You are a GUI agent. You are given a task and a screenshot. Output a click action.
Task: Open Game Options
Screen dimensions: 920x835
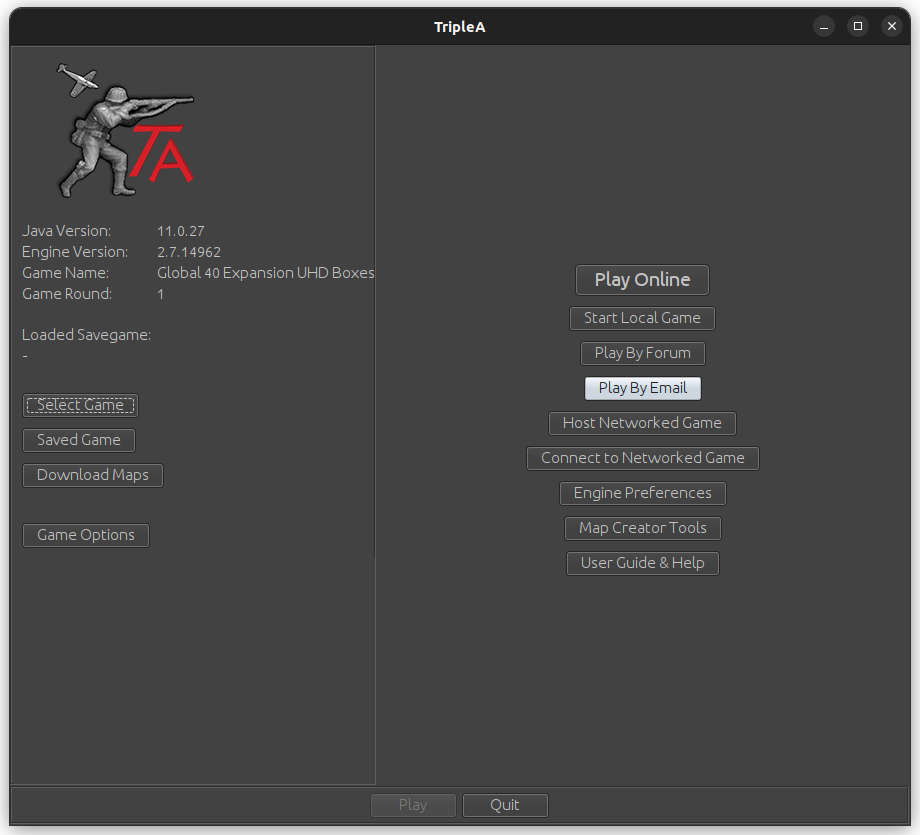85,535
